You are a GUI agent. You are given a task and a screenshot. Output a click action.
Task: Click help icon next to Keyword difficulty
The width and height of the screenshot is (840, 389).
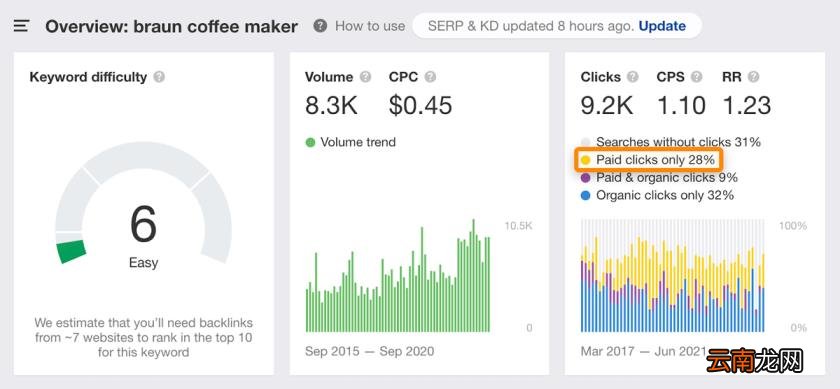(159, 77)
